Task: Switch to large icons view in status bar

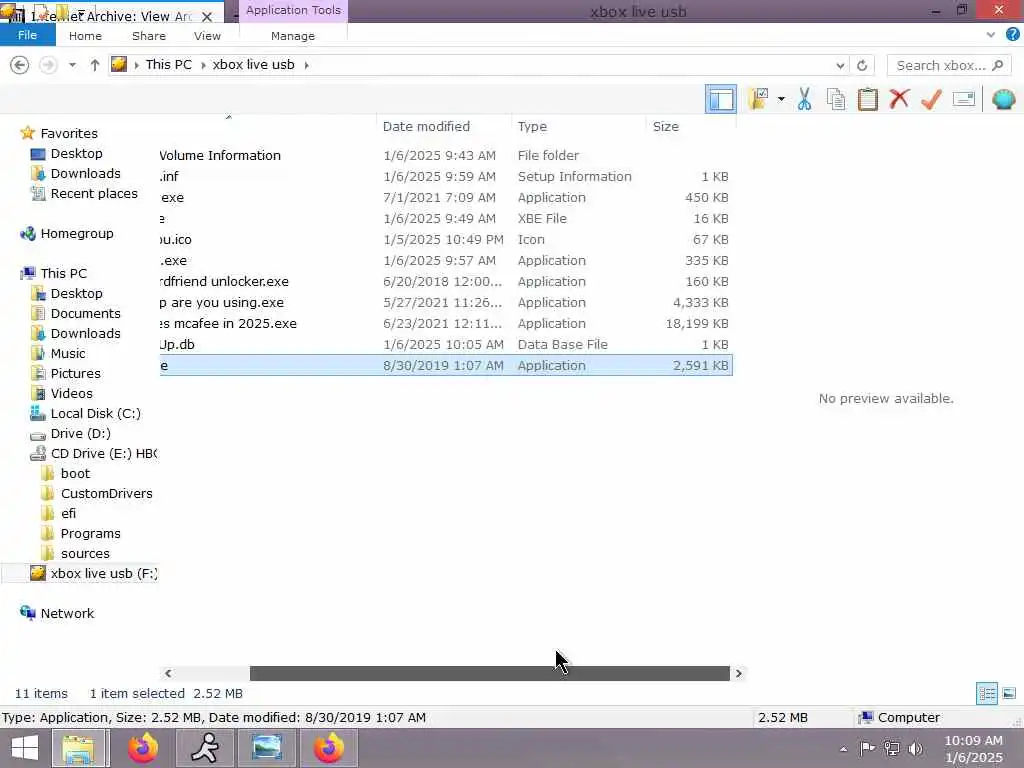Action: click(1009, 694)
